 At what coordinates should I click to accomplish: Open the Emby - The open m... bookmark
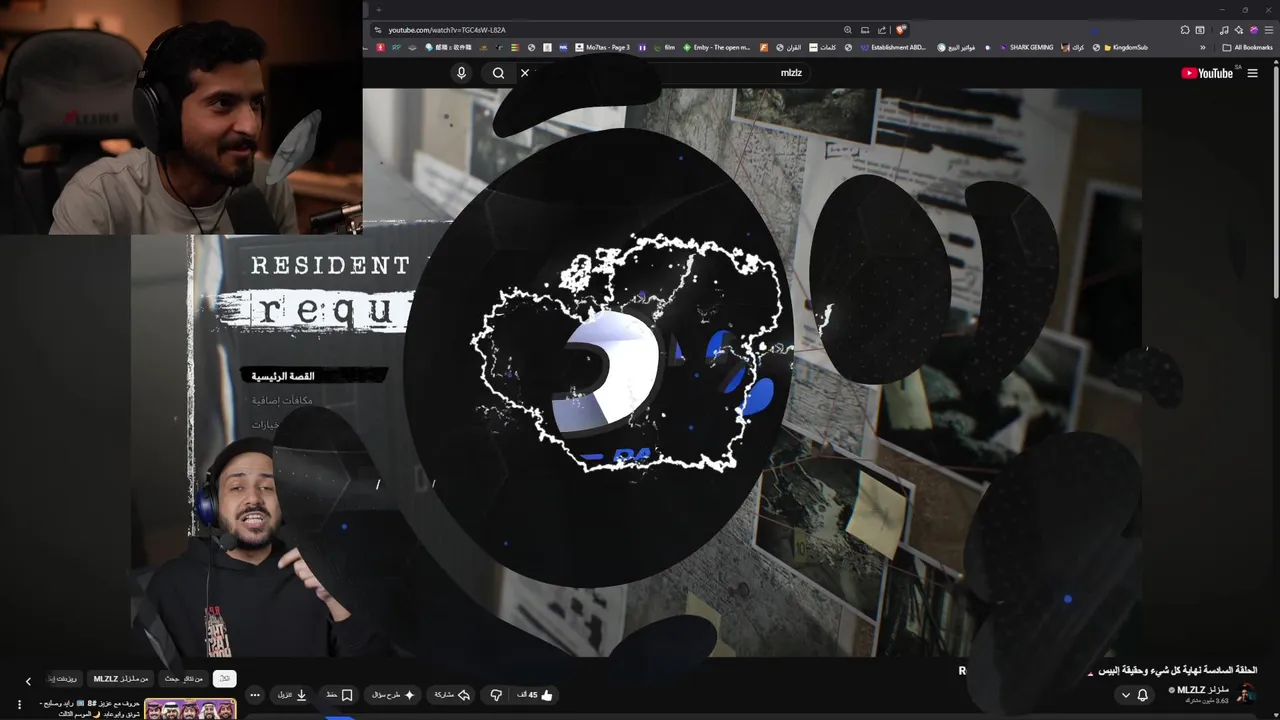tap(716, 47)
